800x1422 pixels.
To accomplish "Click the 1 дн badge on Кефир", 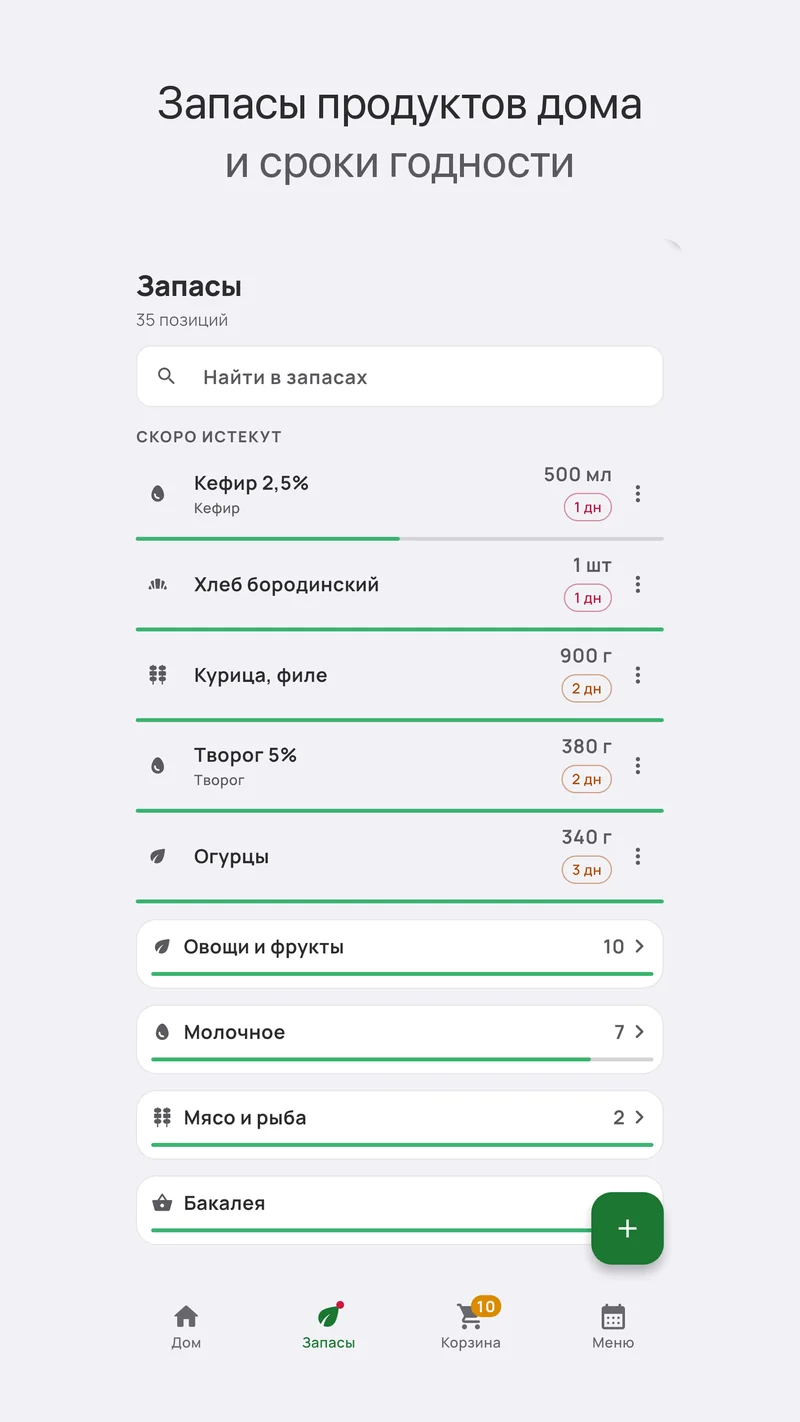I will click(x=587, y=507).
